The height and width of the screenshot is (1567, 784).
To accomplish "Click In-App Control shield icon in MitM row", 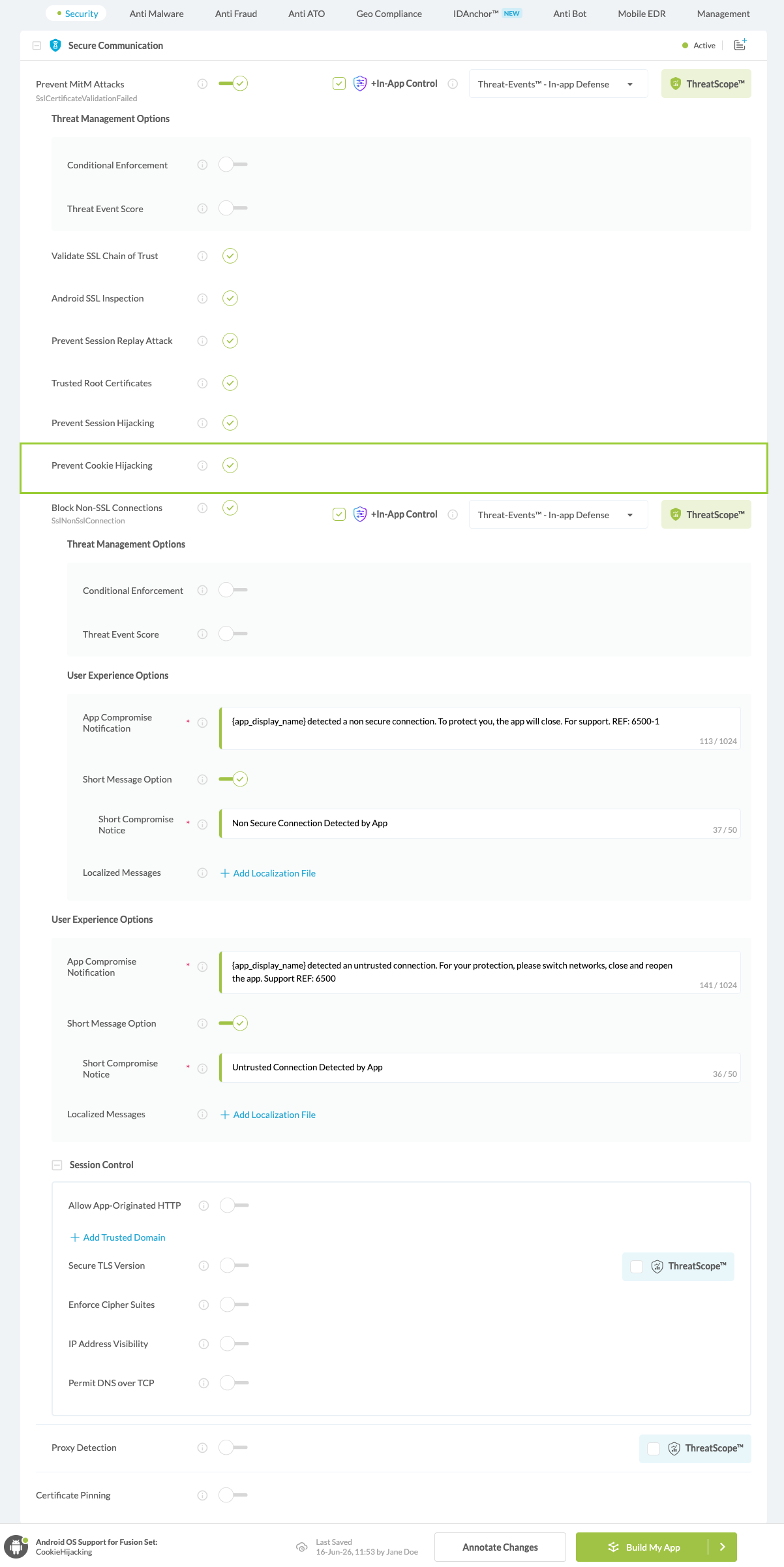I will [x=360, y=84].
